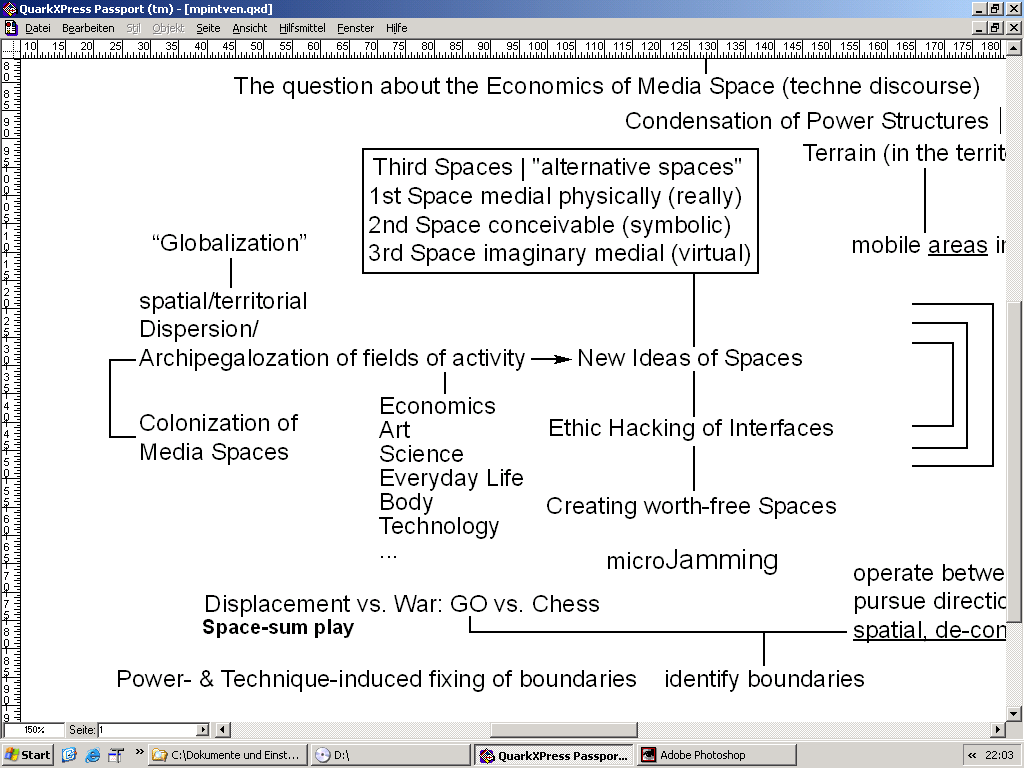Viewport: 1024px width, 768px height.
Task: Expand hidden tray icons with the « chevron
Action: pyautogui.click(x=972, y=755)
